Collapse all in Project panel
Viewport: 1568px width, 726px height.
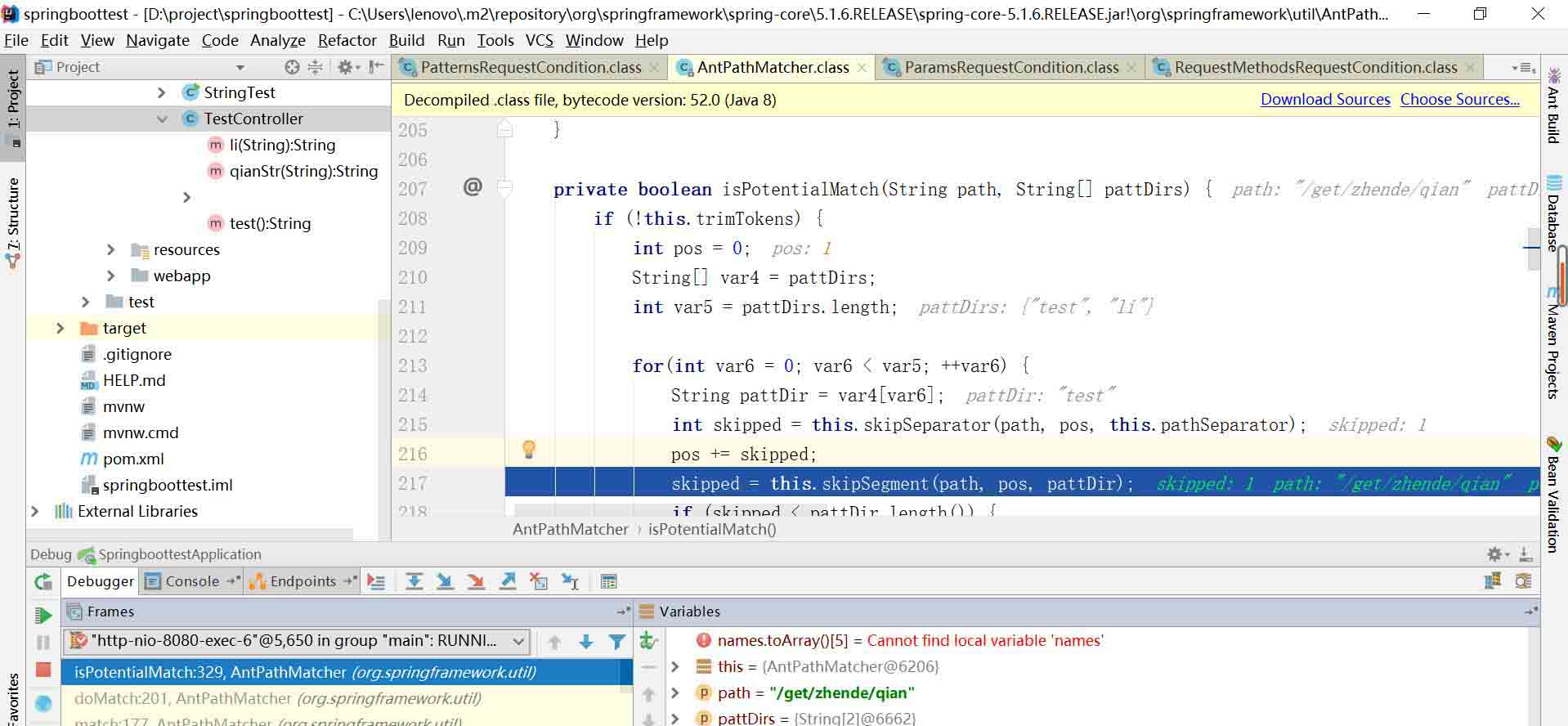click(315, 67)
